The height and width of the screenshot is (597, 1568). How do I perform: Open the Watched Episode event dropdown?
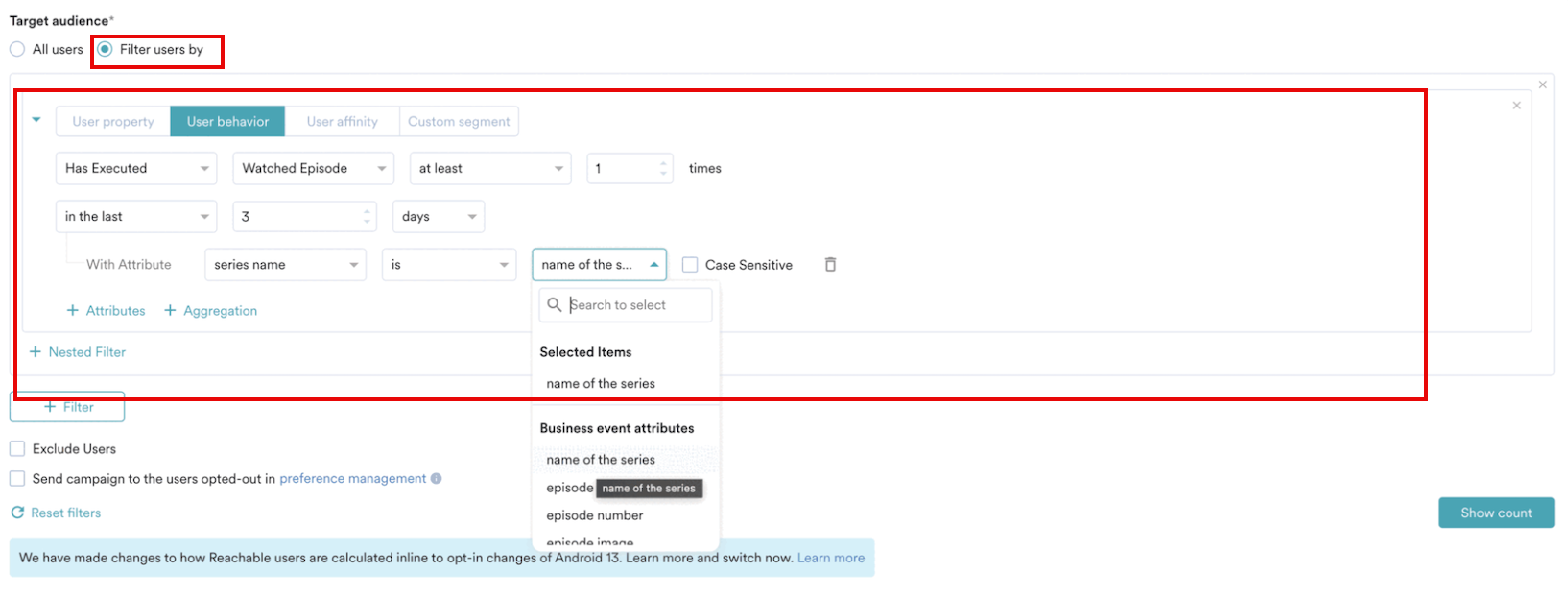click(313, 168)
